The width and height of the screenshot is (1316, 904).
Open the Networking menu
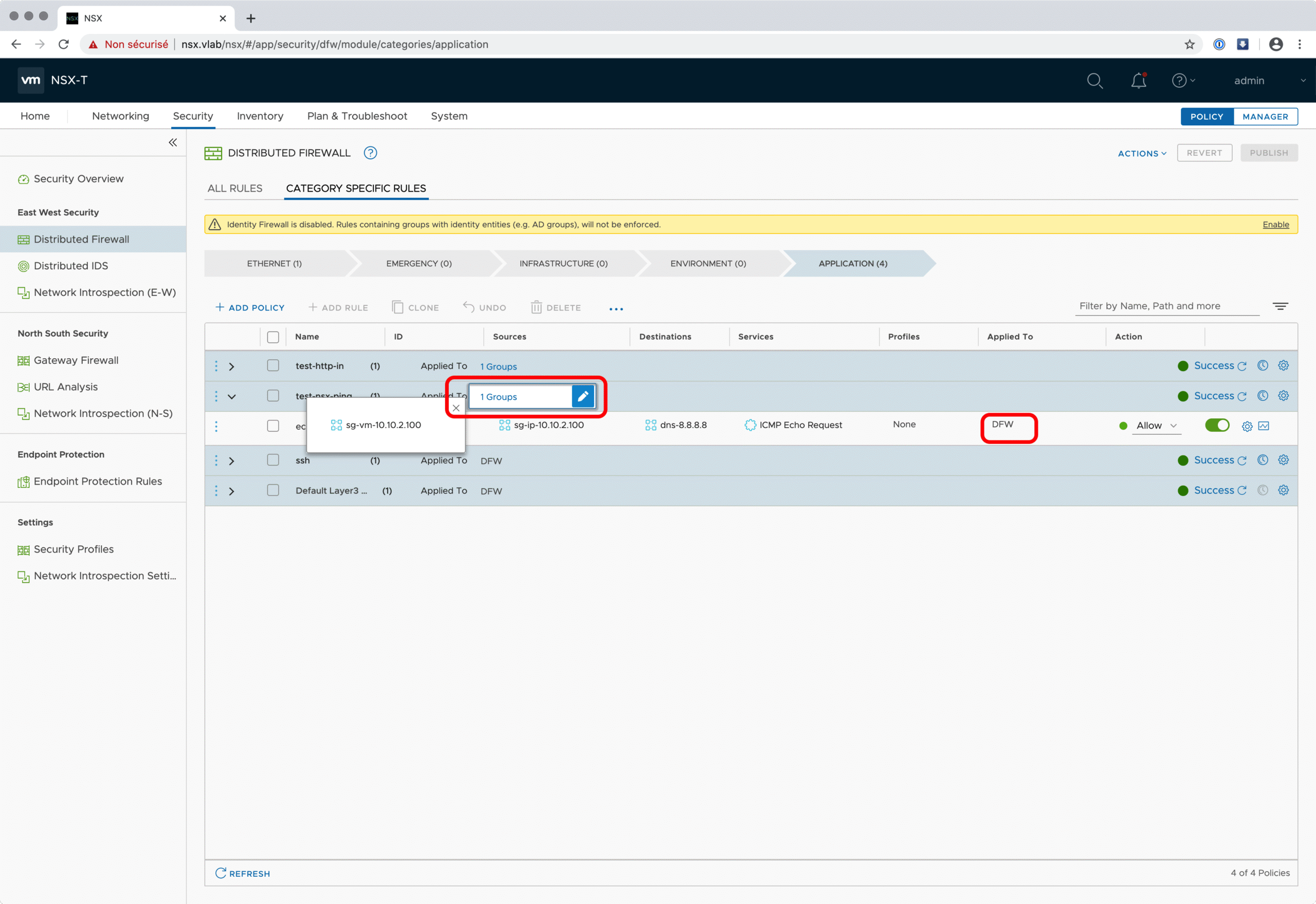pos(120,116)
